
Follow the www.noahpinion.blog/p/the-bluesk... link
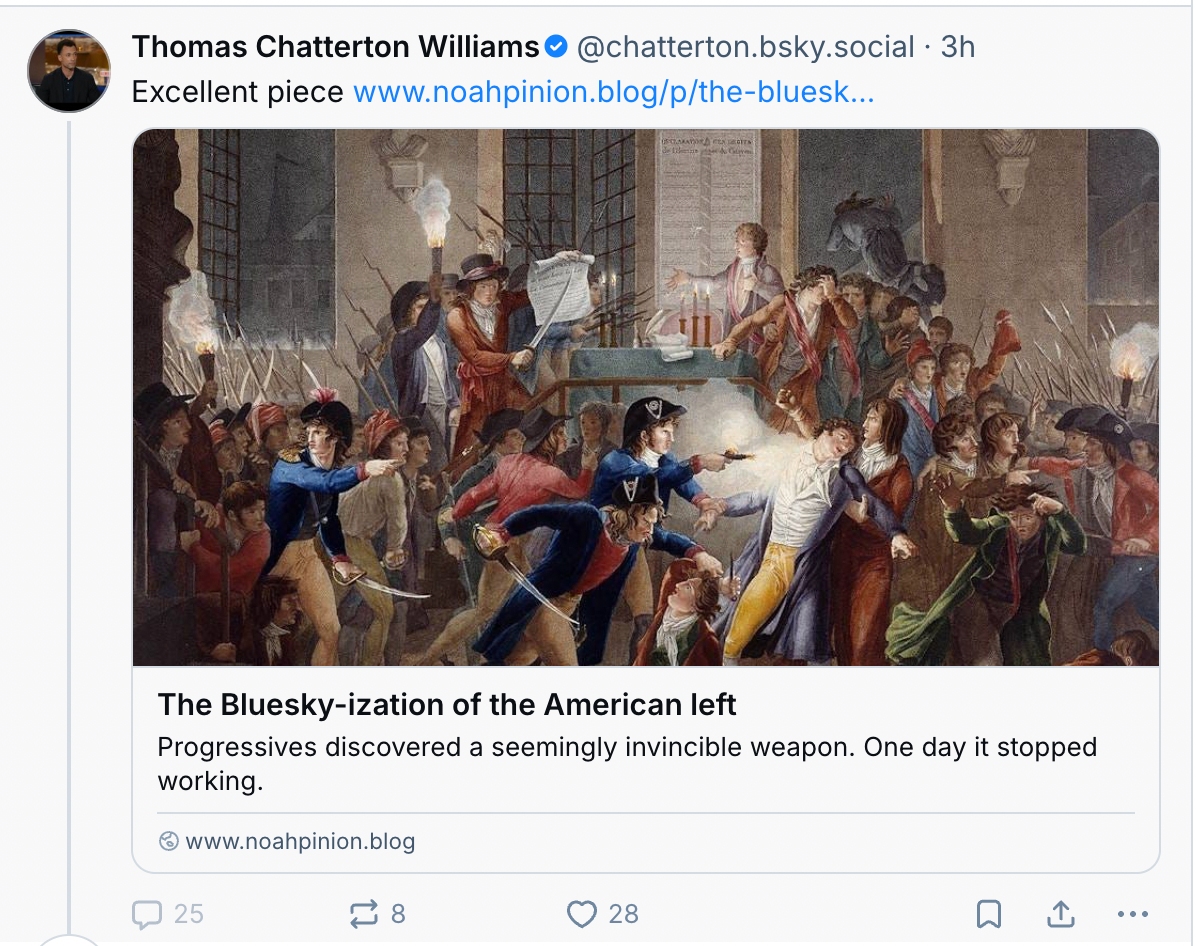614,93
